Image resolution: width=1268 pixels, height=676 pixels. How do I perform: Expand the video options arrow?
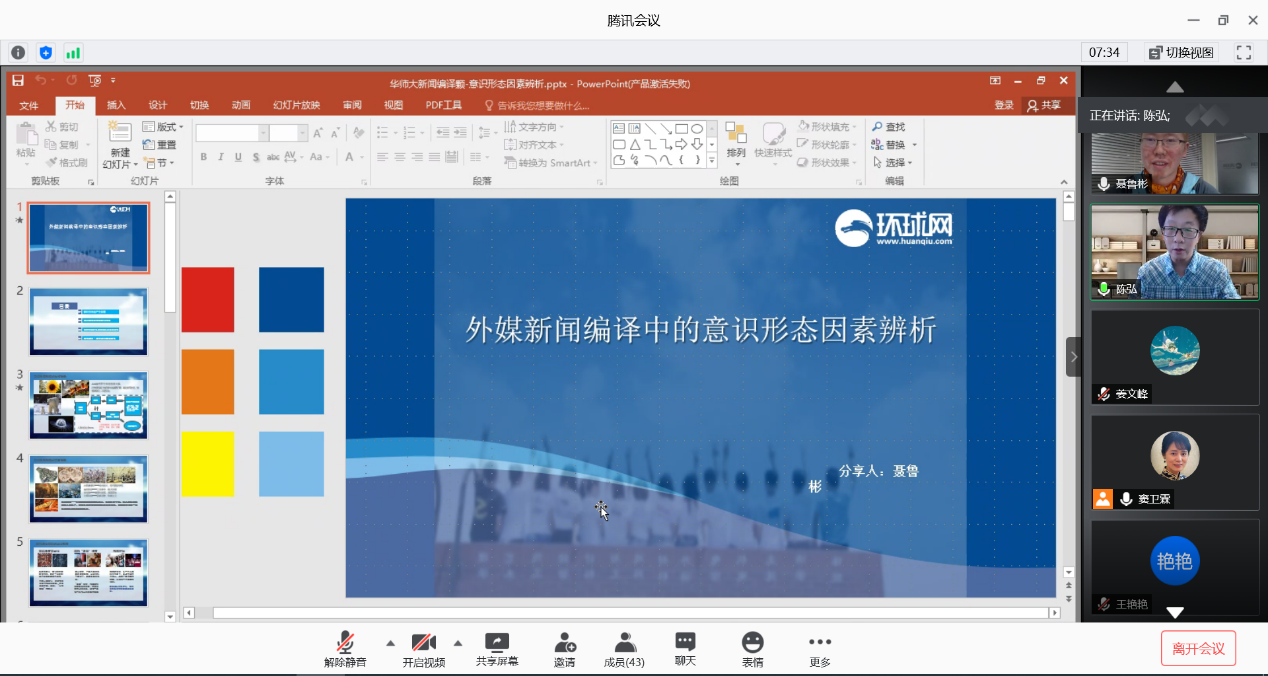[x=458, y=643]
